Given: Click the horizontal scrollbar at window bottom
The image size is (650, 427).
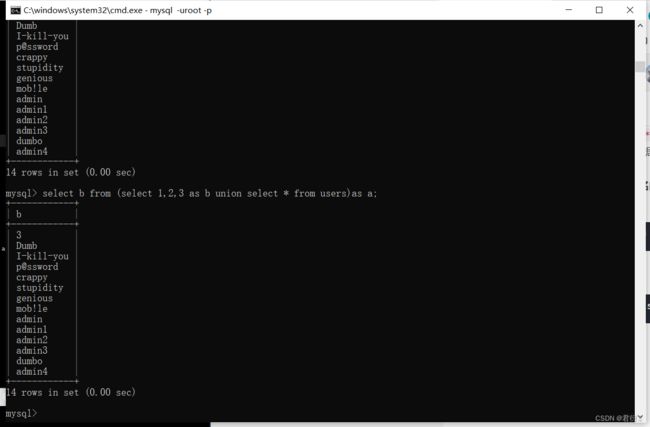Looking at the screenshot, I should coord(423,425).
